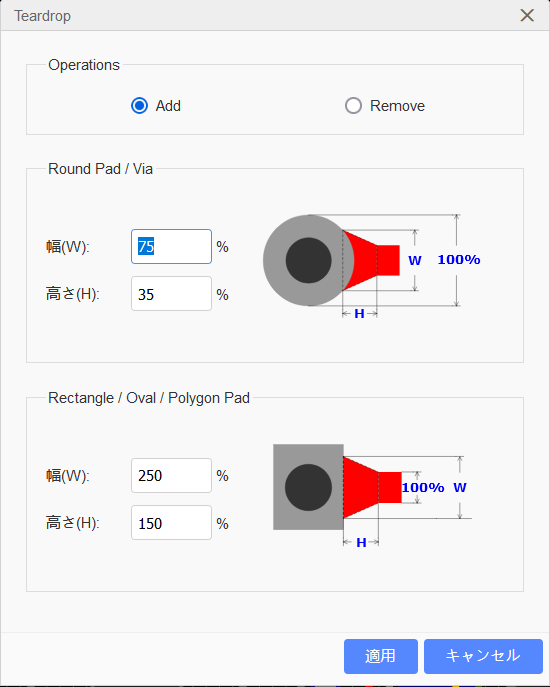Screen dimensions: 550x687
Task: Click the 適用 apply button
Action: [x=380, y=656]
